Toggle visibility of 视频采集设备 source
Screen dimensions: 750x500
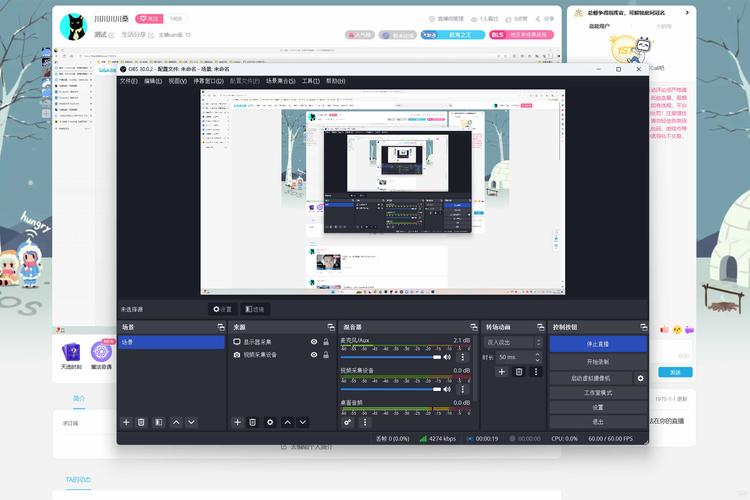click(314, 355)
